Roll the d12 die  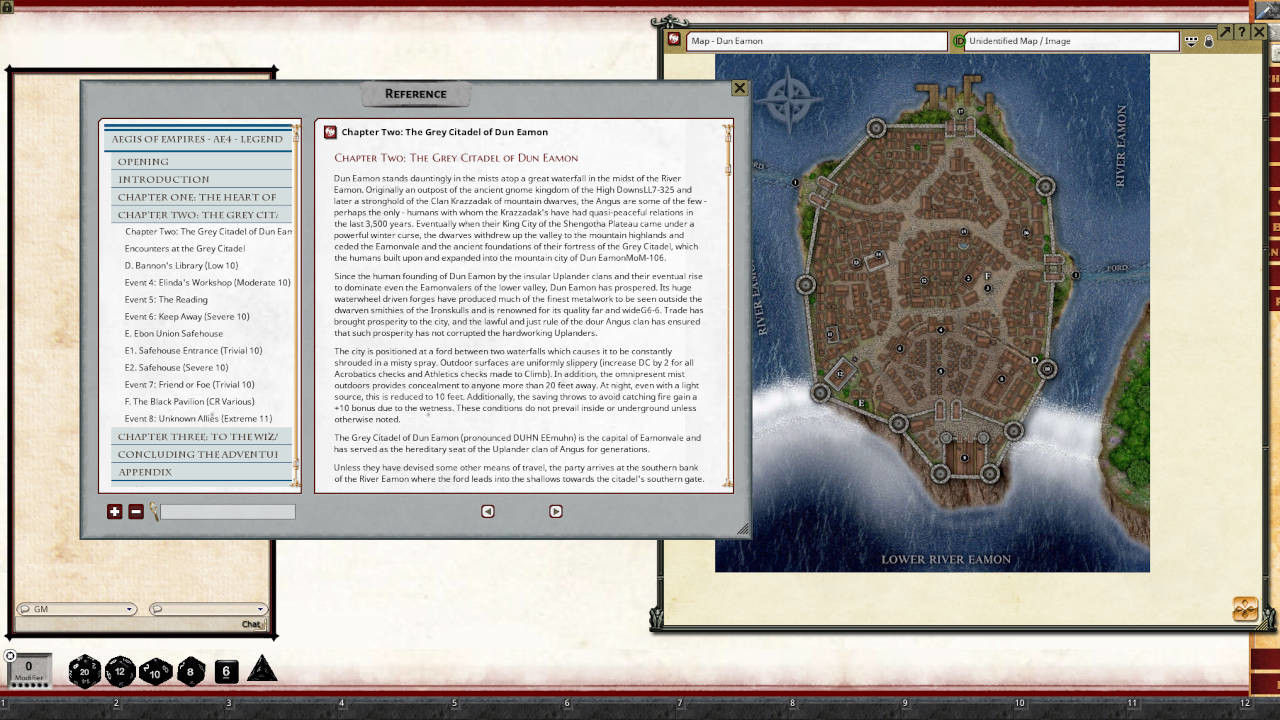120,670
